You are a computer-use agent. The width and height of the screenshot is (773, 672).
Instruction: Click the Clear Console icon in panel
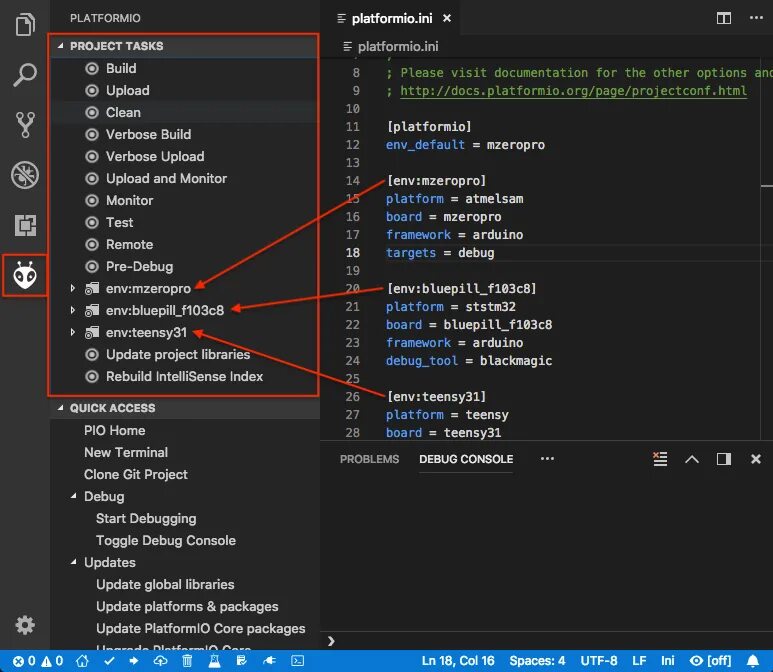pyautogui.click(x=660, y=459)
